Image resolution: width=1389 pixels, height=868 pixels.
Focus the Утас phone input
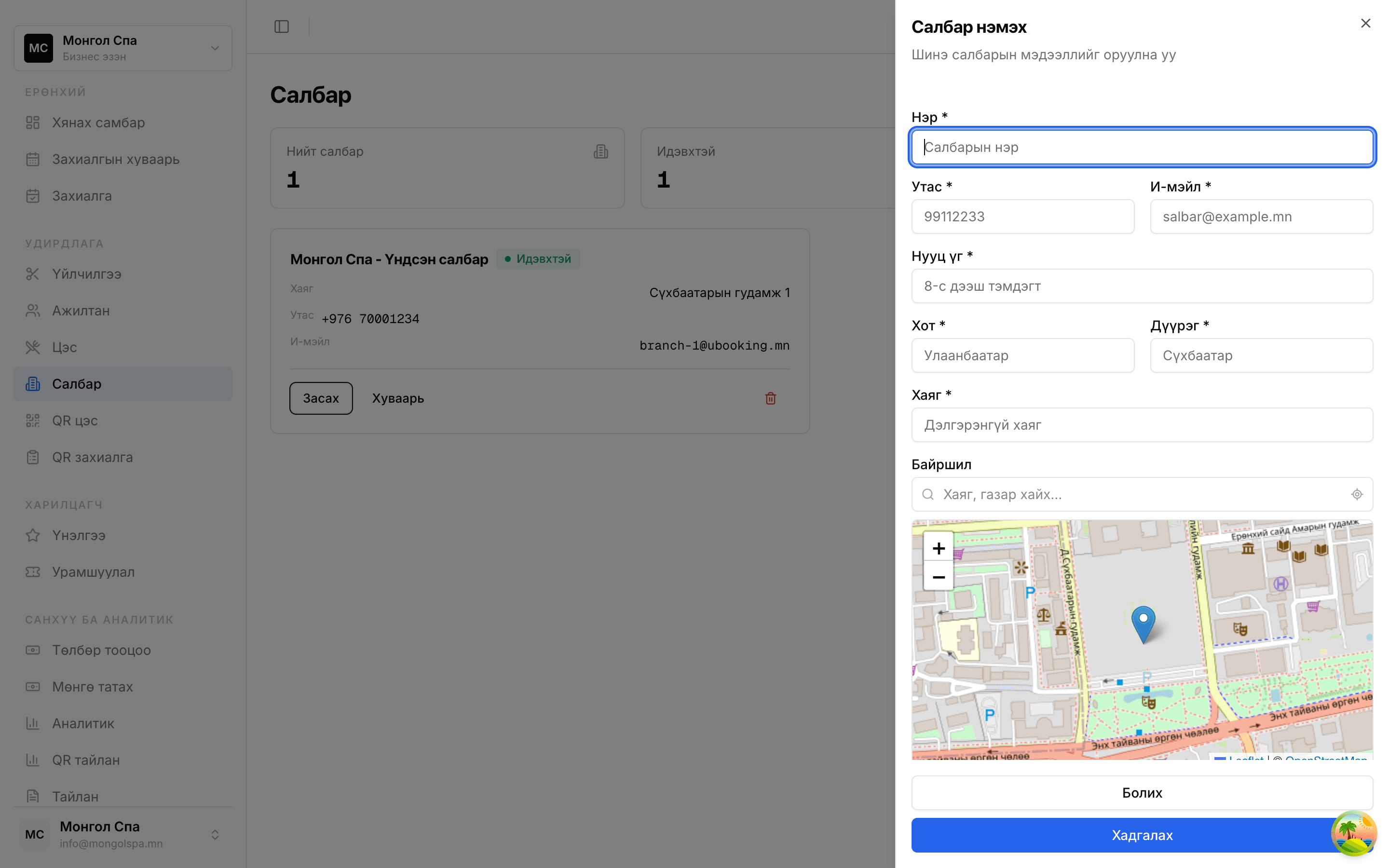coord(1023,217)
